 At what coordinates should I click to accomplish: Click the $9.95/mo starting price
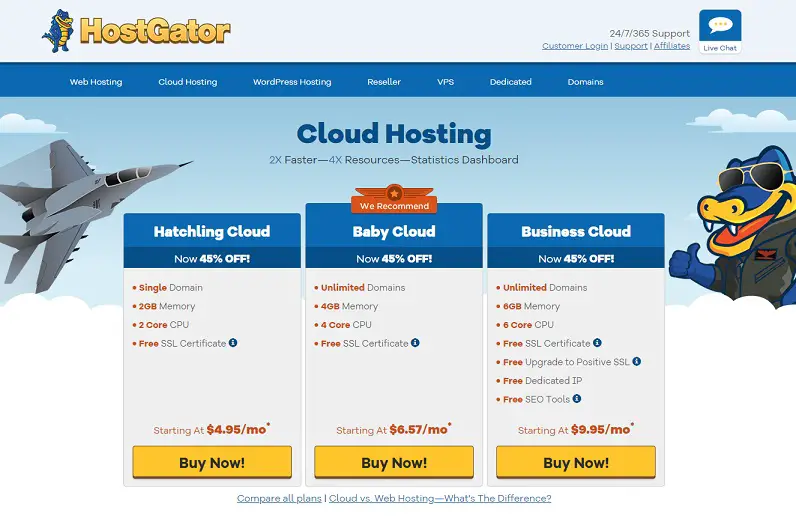coord(602,429)
